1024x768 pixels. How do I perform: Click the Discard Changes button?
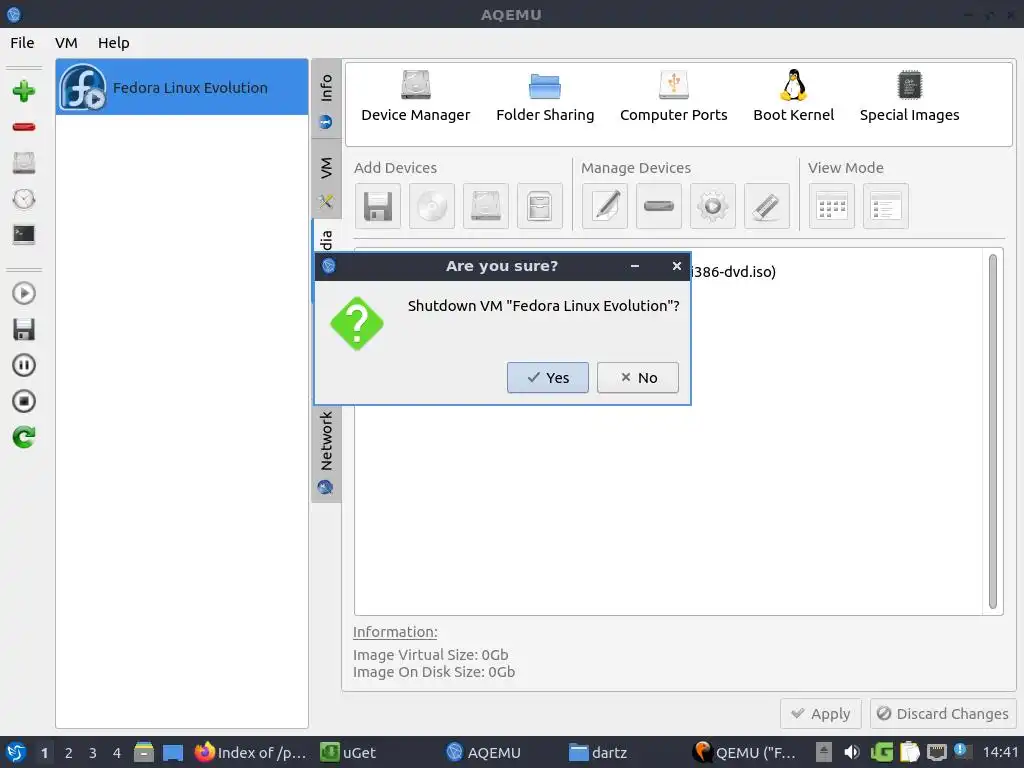point(942,714)
